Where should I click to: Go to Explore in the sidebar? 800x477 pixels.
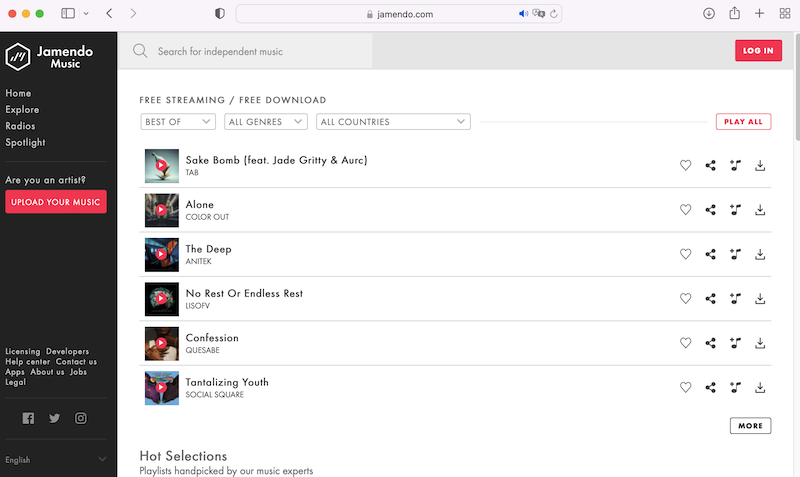click(x=22, y=110)
